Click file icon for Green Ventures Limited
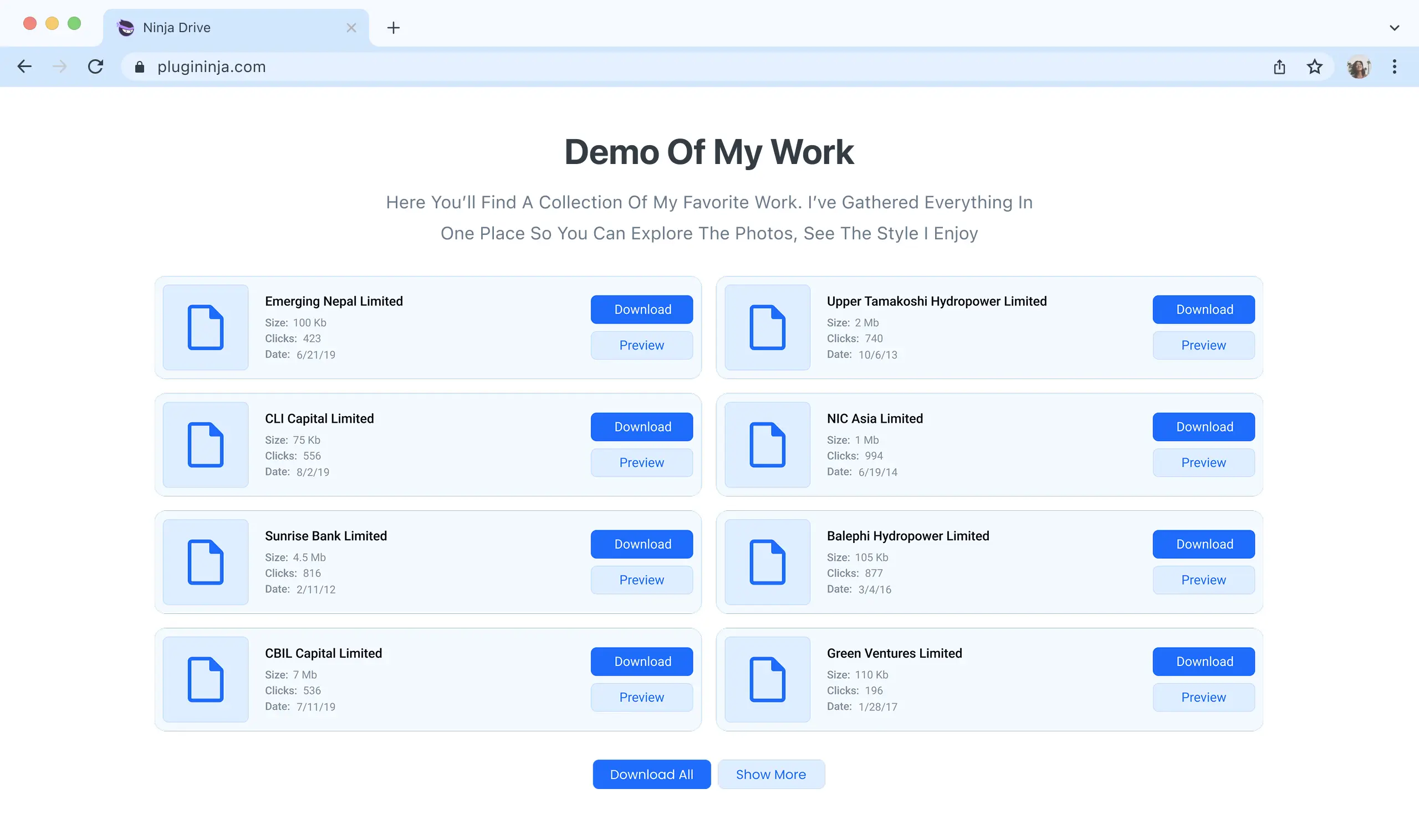Image resolution: width=1419 pixels, height=840 pixels. [x=767, y=679]
